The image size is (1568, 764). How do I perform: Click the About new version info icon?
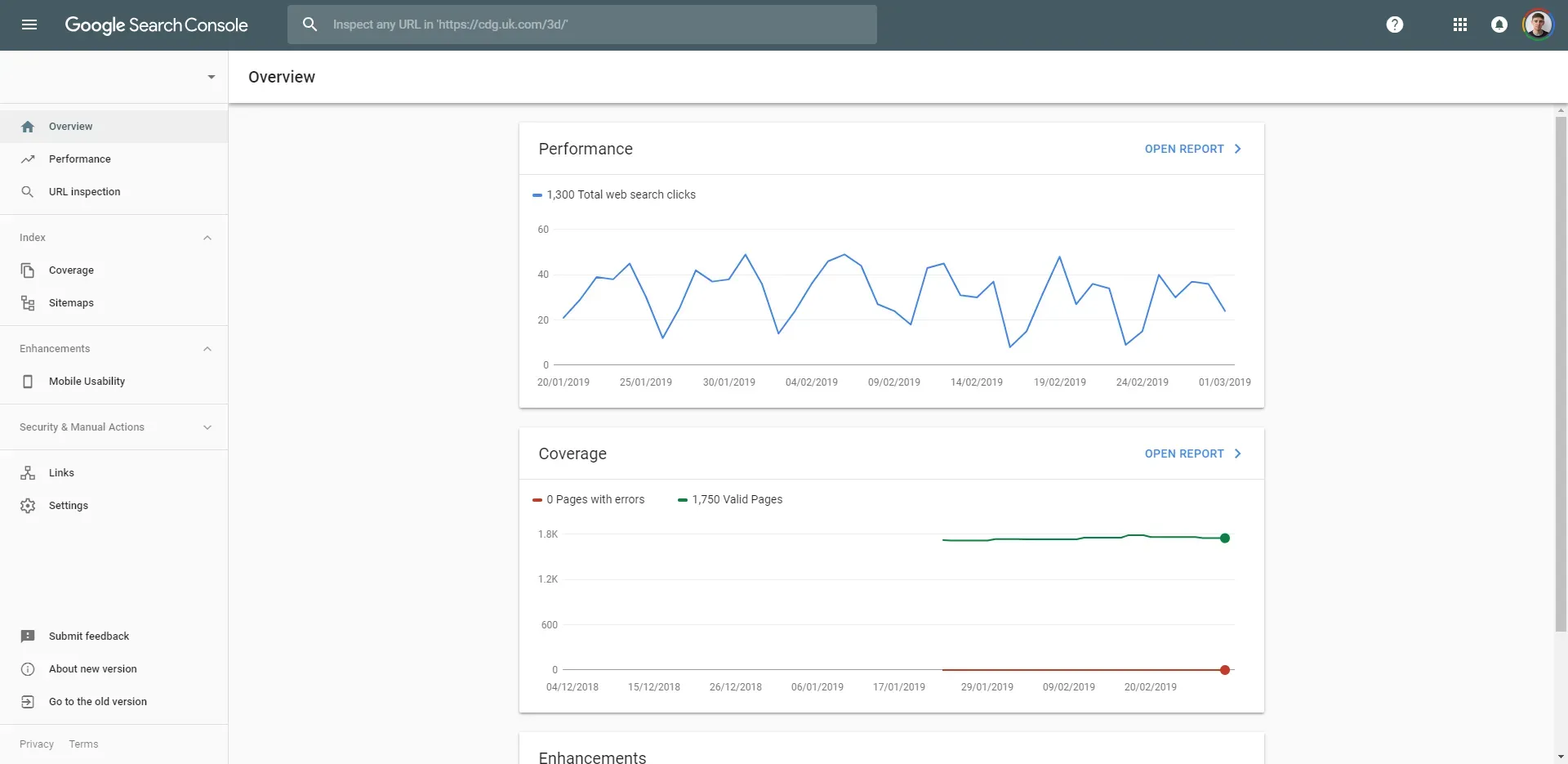[x=28, y=669]
